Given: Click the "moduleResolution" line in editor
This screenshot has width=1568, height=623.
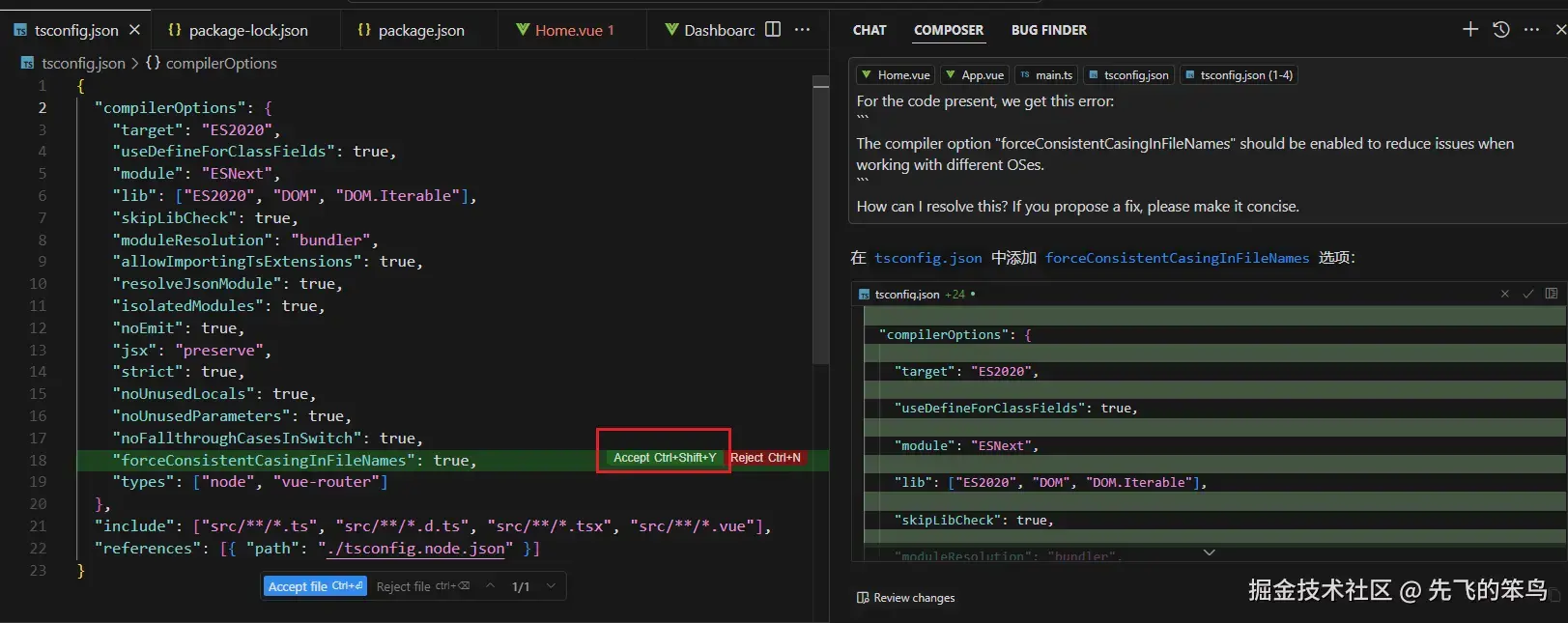Looking at the screenshot, I should pyautogui.click(x=244, y=240).
